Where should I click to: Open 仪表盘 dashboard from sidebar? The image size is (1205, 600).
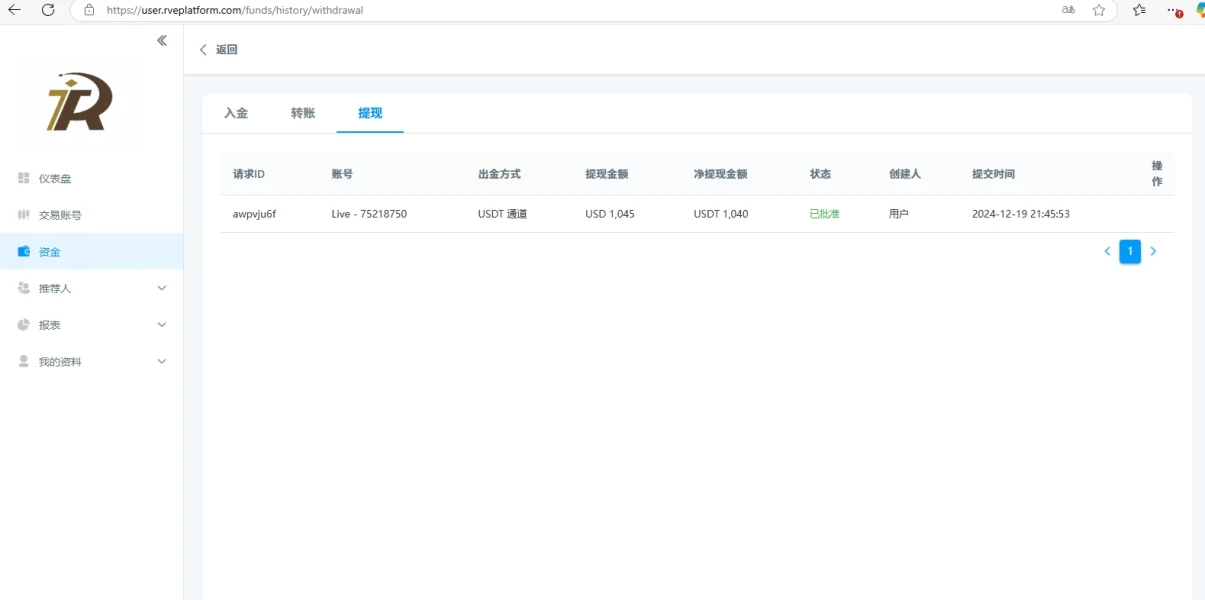tap(54, 179)
